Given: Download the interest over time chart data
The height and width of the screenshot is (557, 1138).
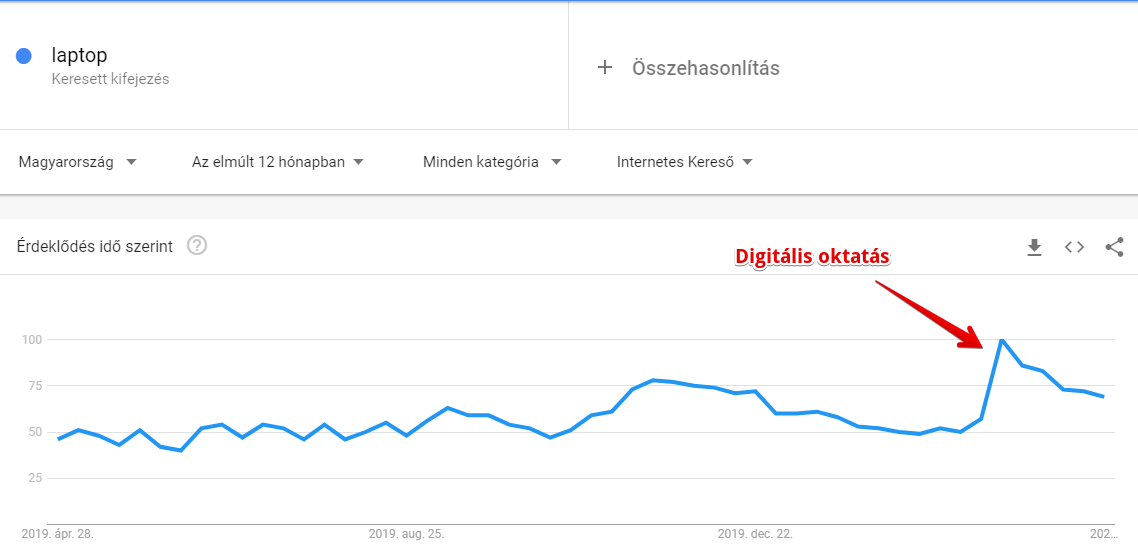Looking at the screenshot, I should click(x=1034, y=247).
